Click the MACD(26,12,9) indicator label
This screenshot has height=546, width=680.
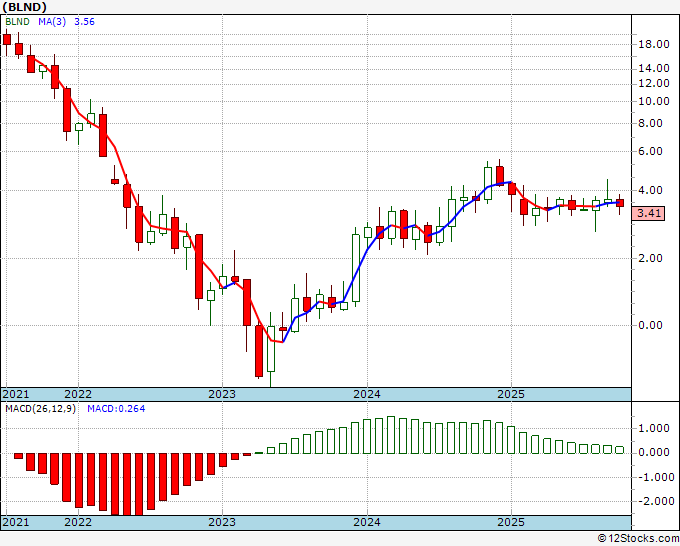(40, 409)
